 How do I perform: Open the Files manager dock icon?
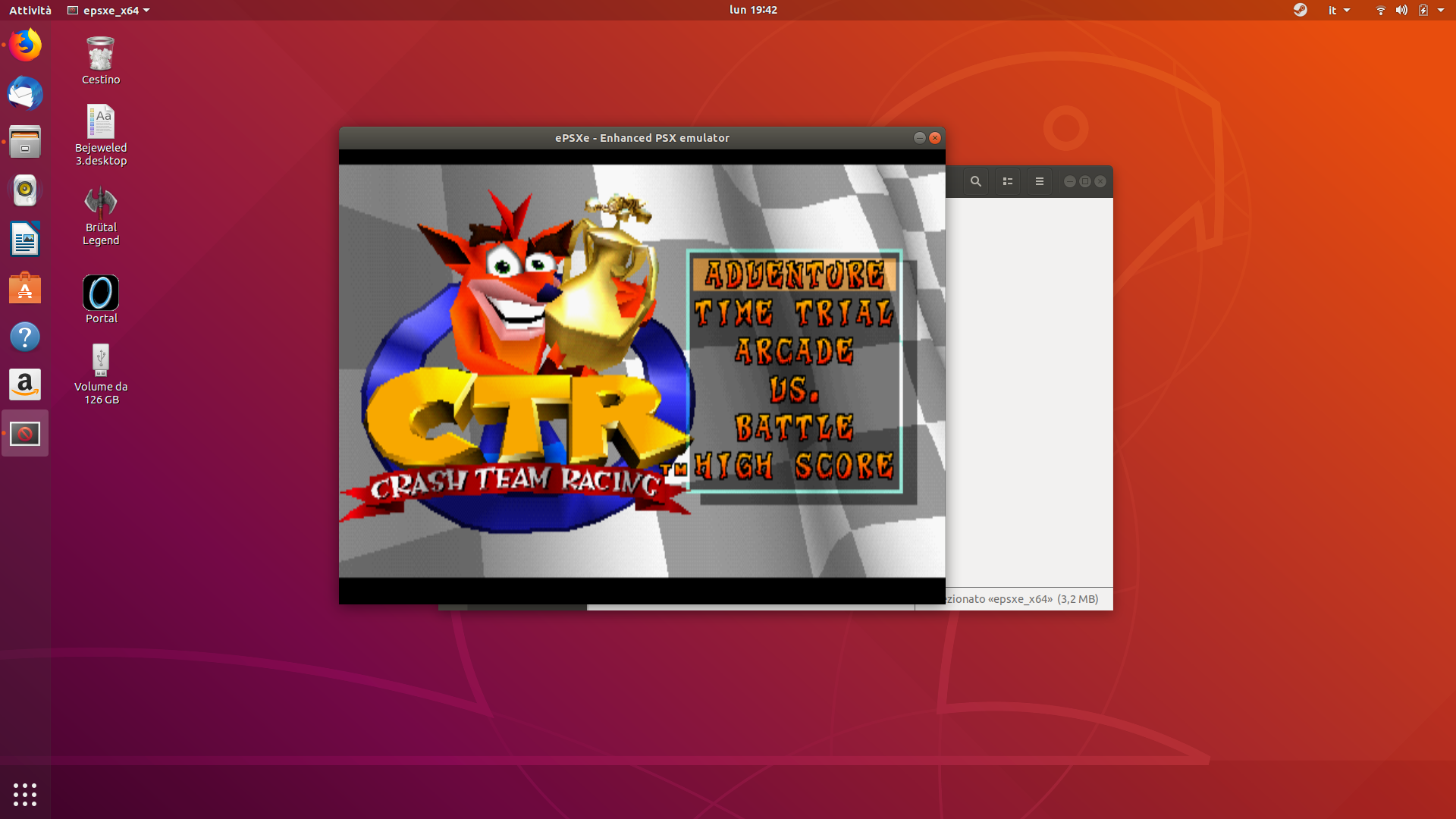click(x=25, y=142)
